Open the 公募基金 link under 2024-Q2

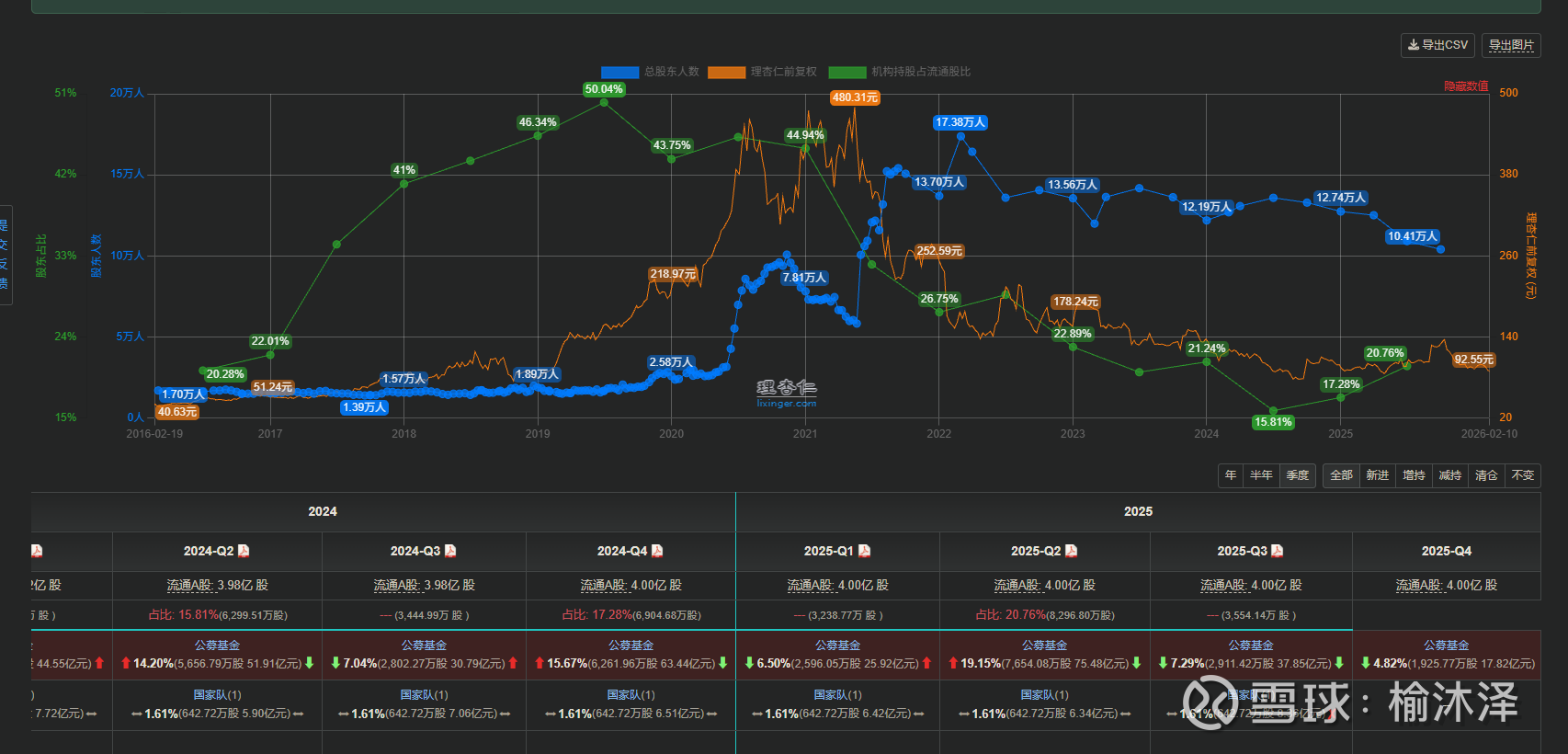[217, 645]
